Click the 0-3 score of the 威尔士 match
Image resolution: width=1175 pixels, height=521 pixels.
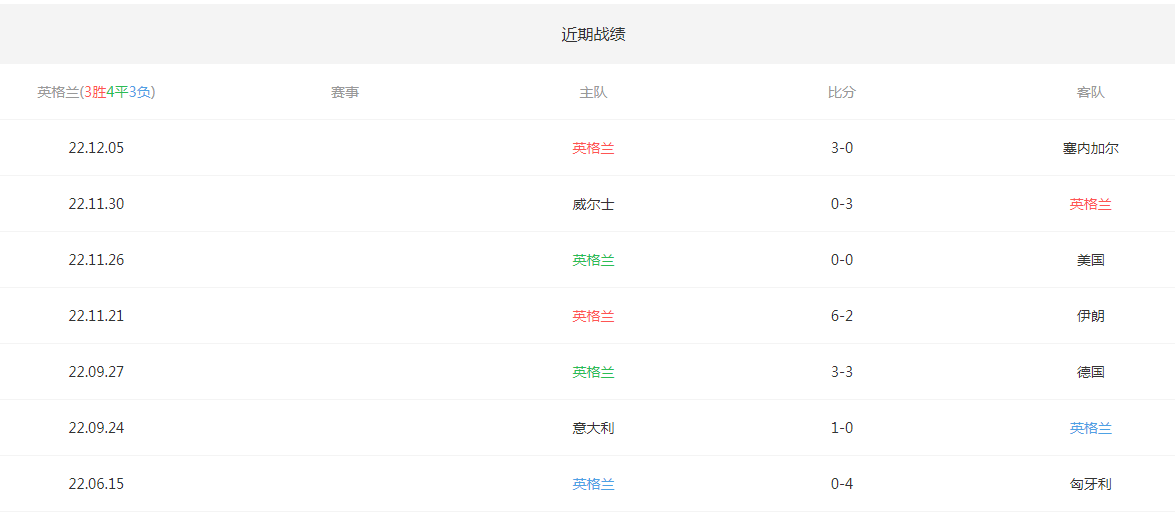click(x=841, y=204)
